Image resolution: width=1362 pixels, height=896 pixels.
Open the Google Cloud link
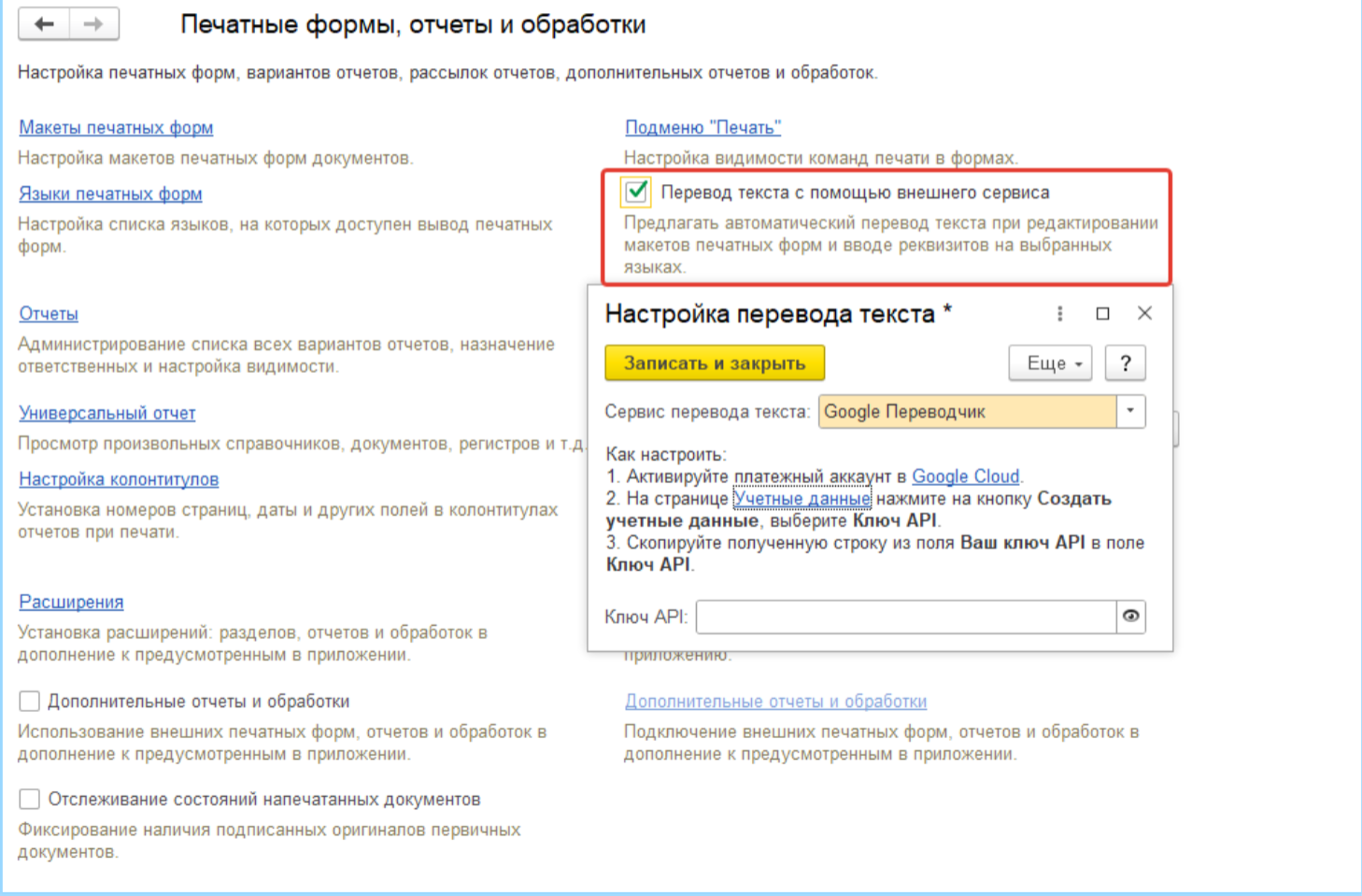coord(965,476)
